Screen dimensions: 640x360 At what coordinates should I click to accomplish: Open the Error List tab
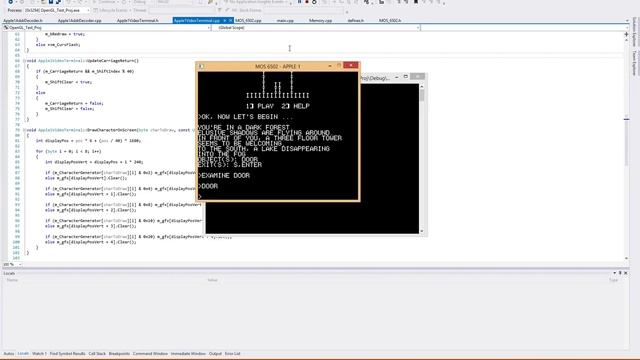coord(233,354)
